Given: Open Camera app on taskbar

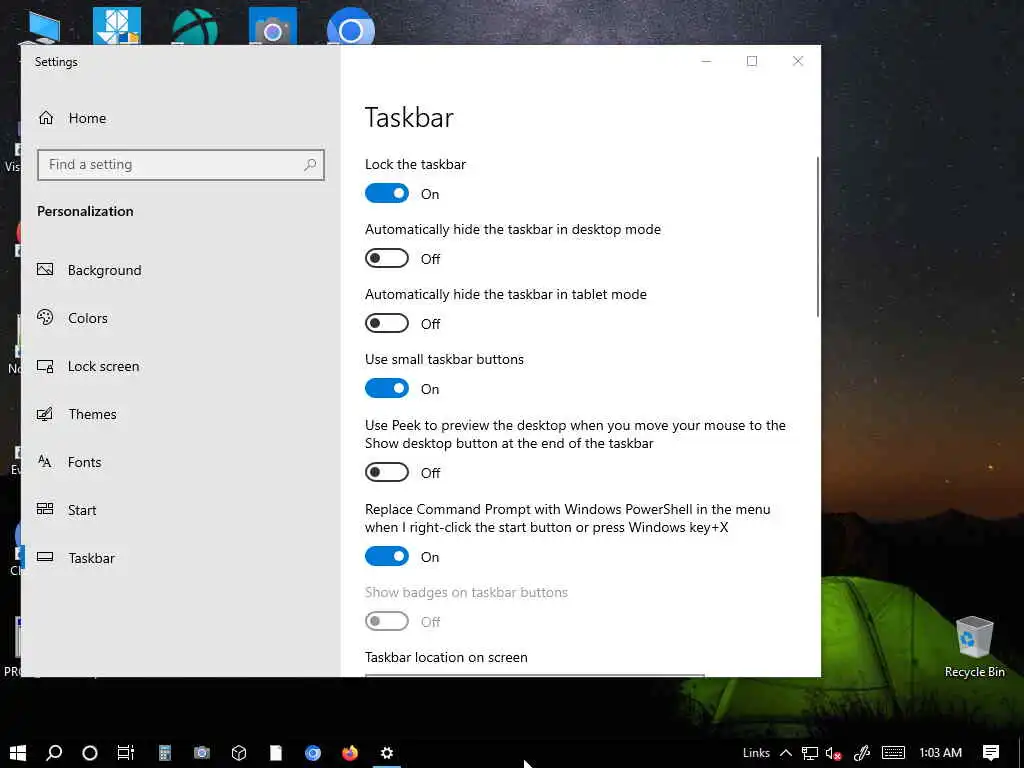Looking at the screenshot, I should [x=202, y=753].
